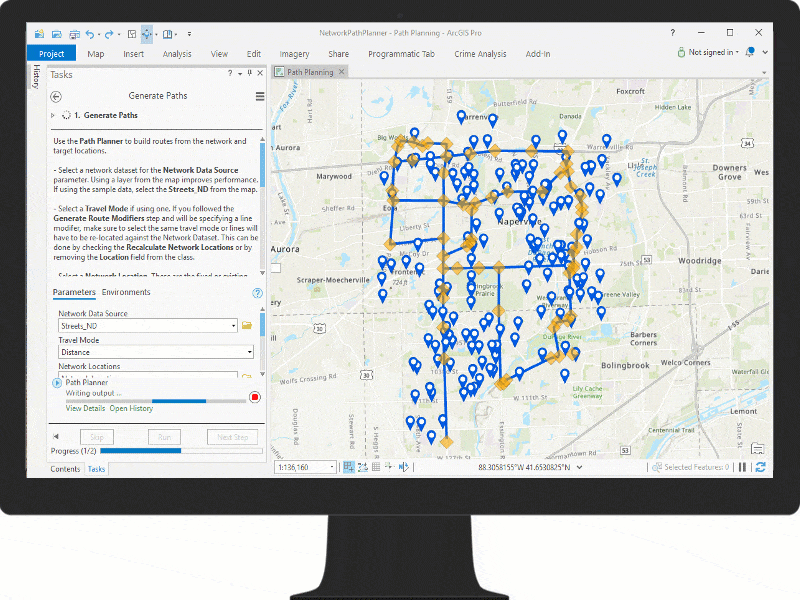
Task: Click the Undo arrow icon
Action: pos(90,34)
